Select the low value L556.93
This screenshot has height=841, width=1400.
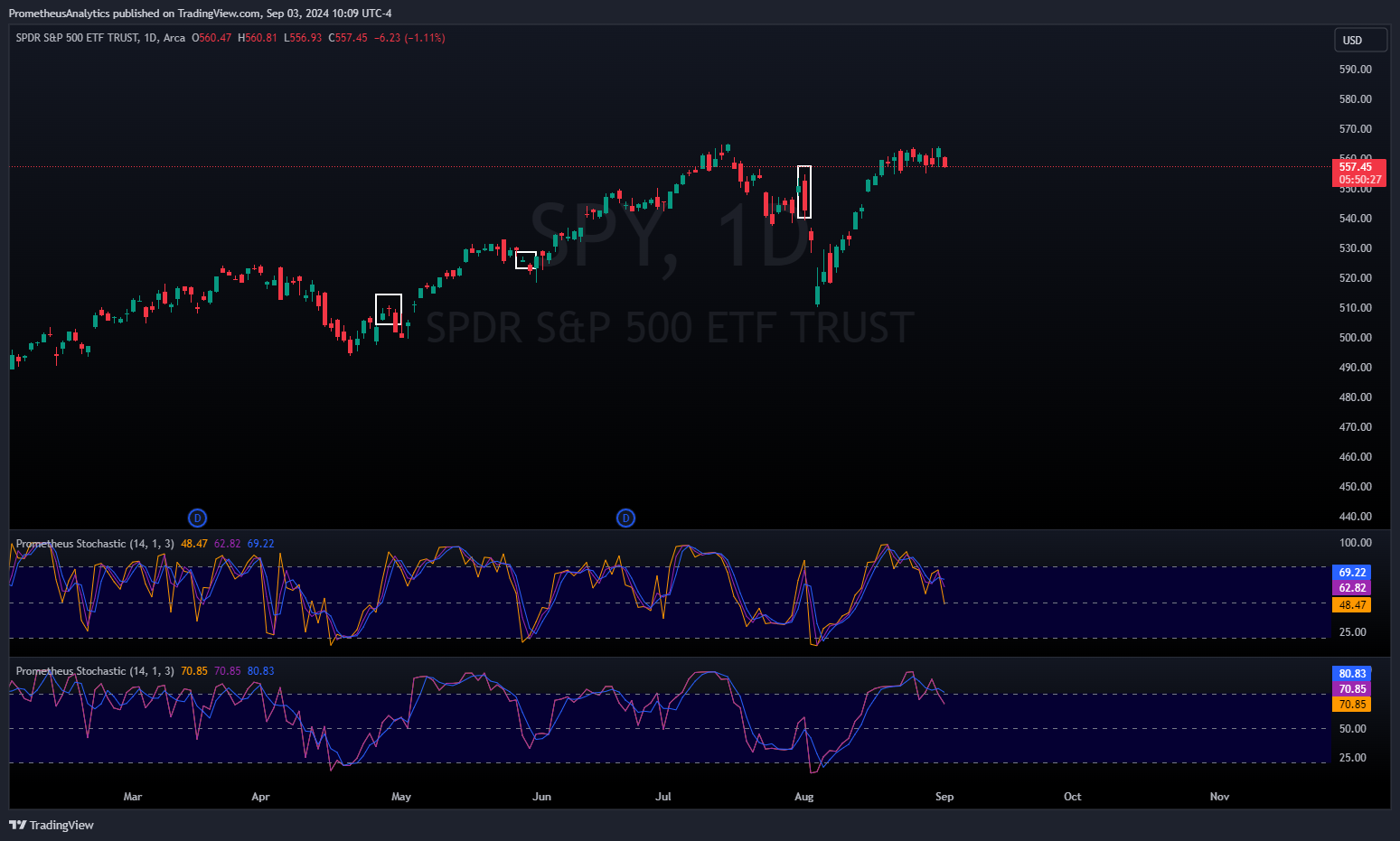[x=303, y=38]
